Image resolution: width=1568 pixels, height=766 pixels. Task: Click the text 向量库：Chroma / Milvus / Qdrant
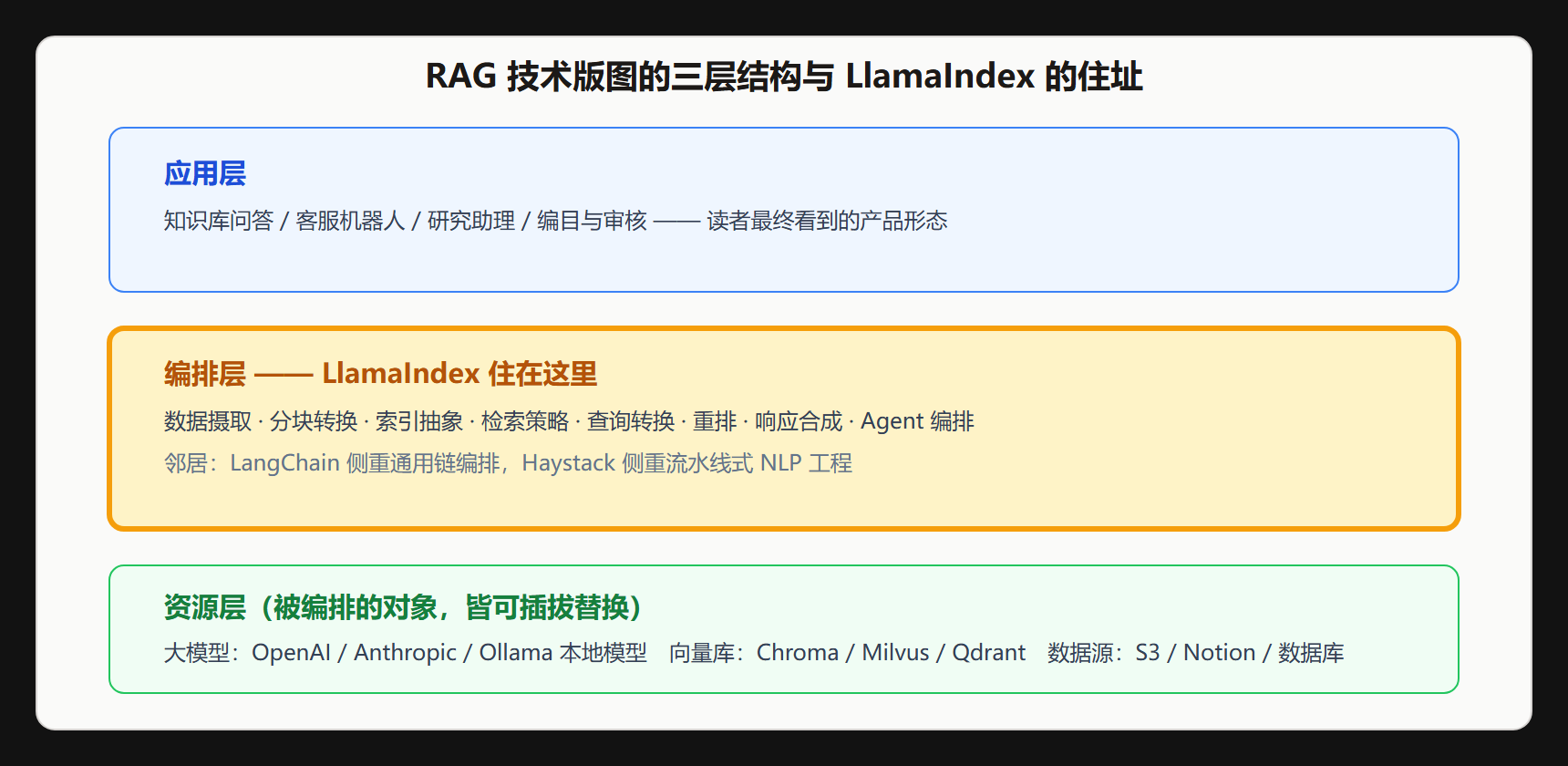pos(848,653)
